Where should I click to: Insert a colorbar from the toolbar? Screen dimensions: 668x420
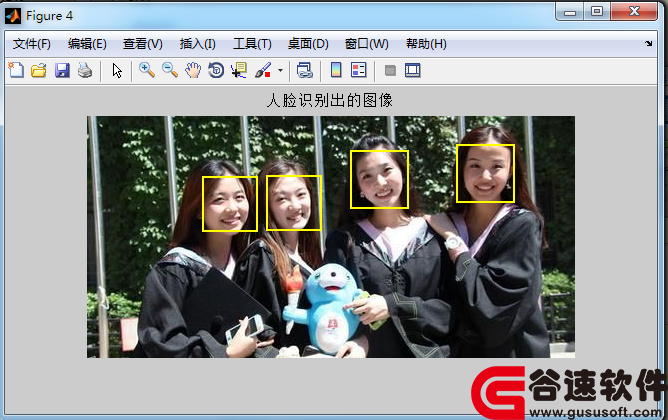pyautogui.click(x=336, y=70)
